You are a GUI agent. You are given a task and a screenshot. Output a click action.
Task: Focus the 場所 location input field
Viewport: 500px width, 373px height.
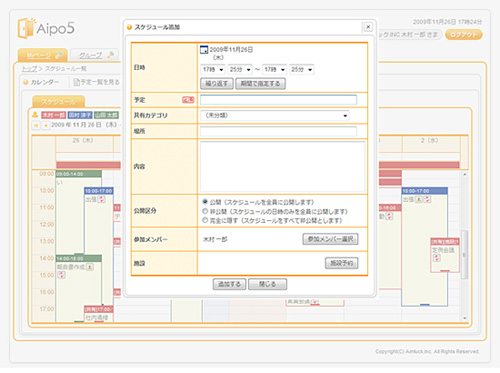tap(278, 131)
